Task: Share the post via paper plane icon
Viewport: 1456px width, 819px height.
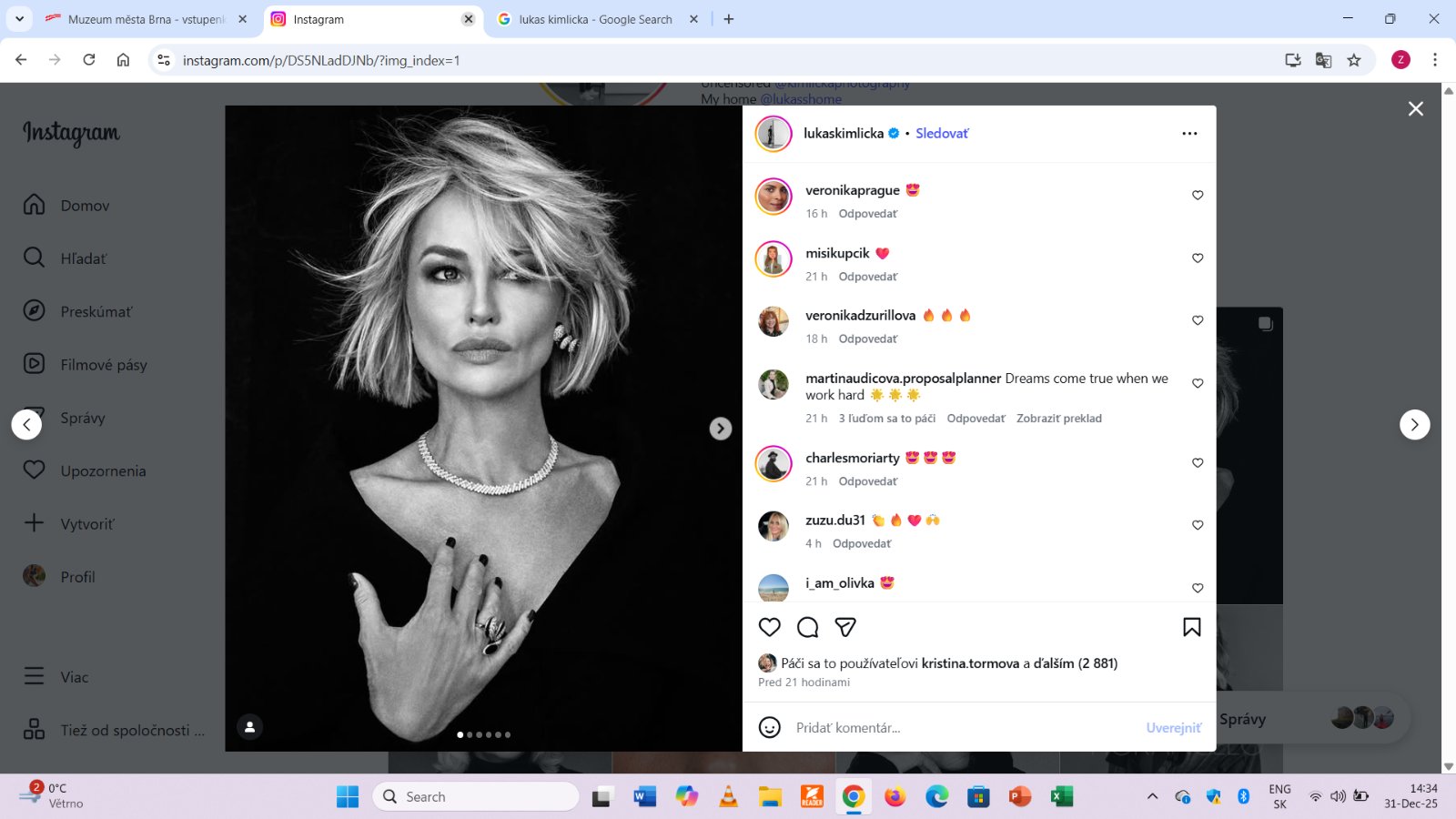Action: pyautogui.click(x=845, y=627)
